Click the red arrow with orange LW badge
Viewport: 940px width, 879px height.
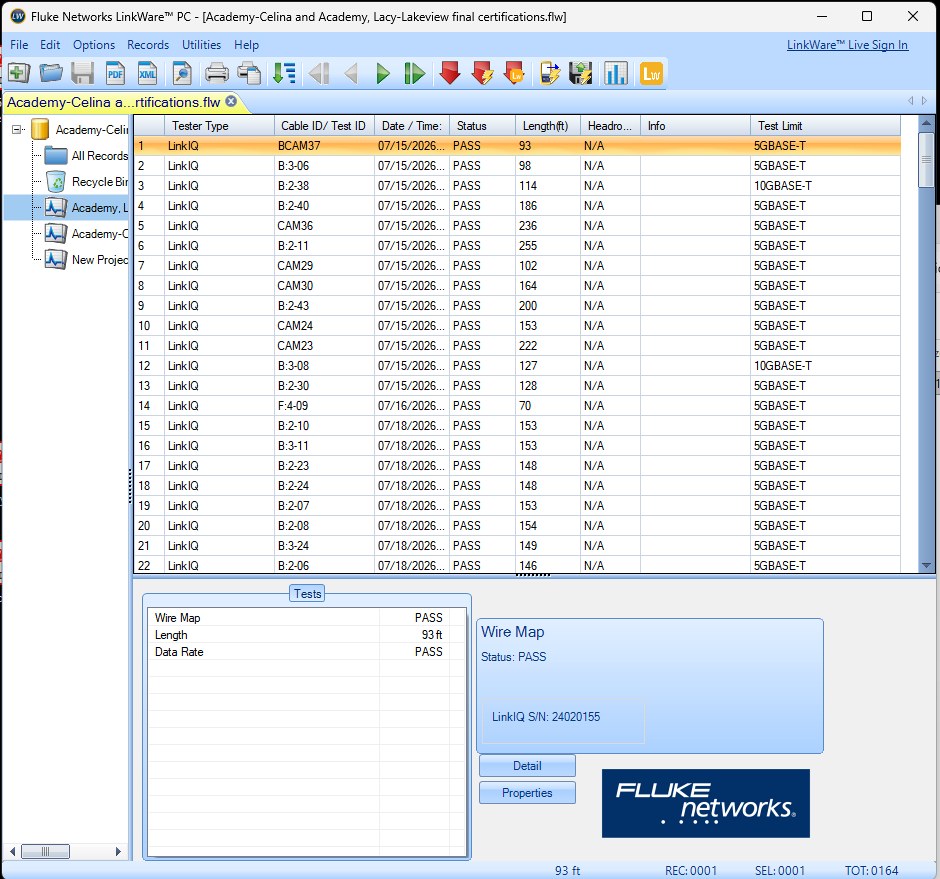(x=514, y=73)
